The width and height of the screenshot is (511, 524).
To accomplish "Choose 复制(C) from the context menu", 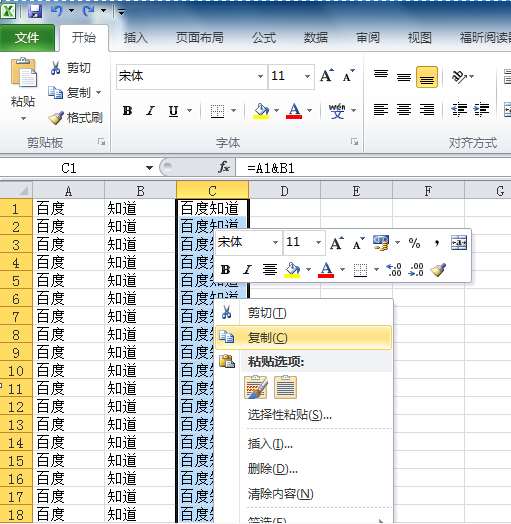I will tap(303, 338).
